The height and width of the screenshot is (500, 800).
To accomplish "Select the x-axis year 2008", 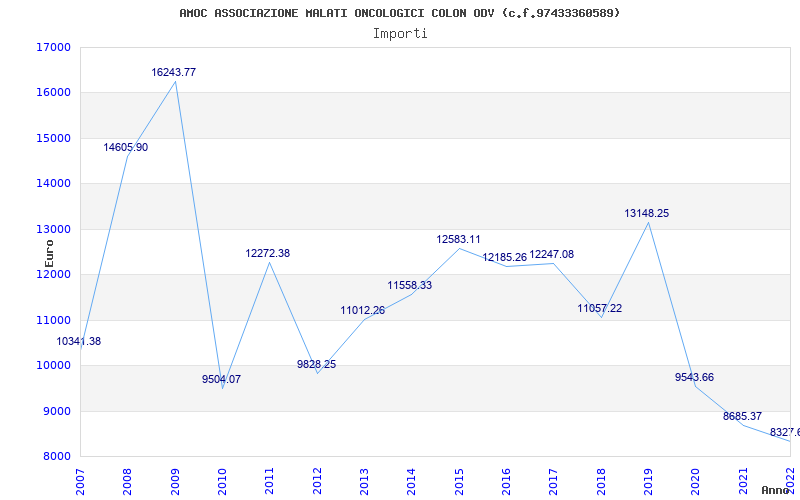I will pos(128,481).
